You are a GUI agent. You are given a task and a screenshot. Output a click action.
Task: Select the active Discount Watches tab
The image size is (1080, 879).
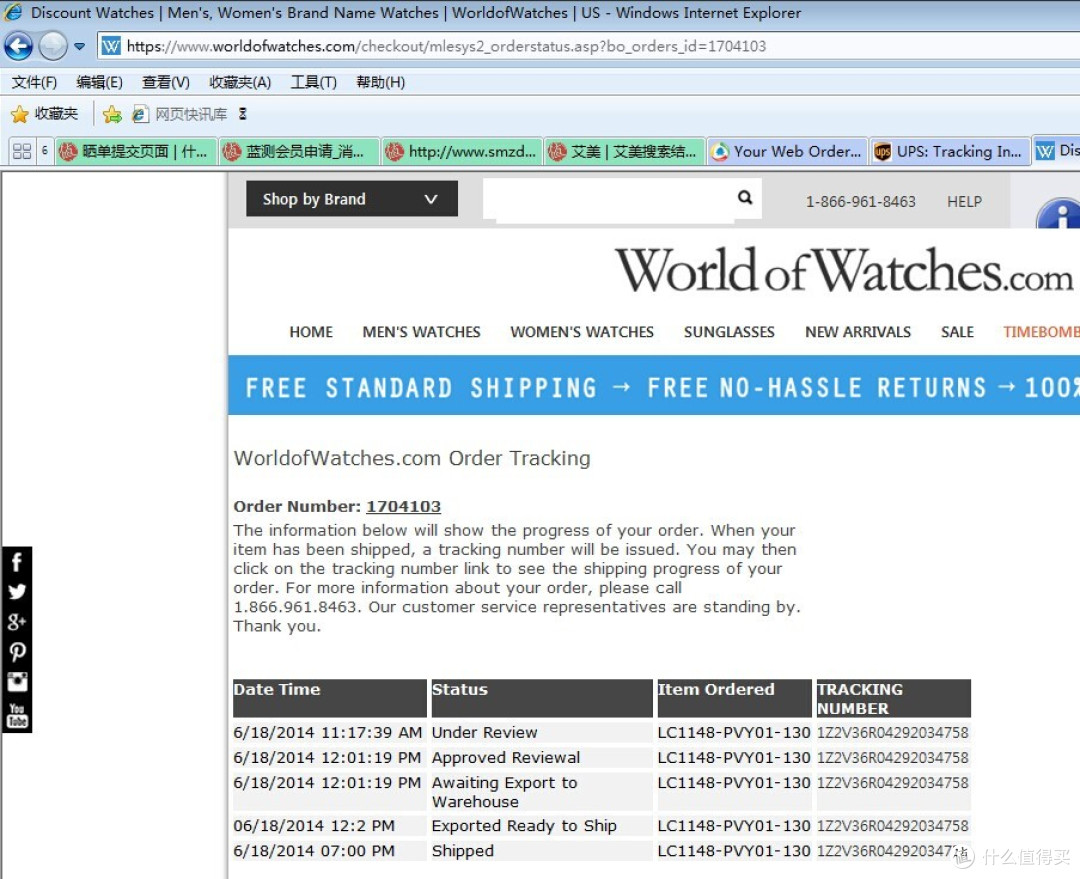(1057, 151)
